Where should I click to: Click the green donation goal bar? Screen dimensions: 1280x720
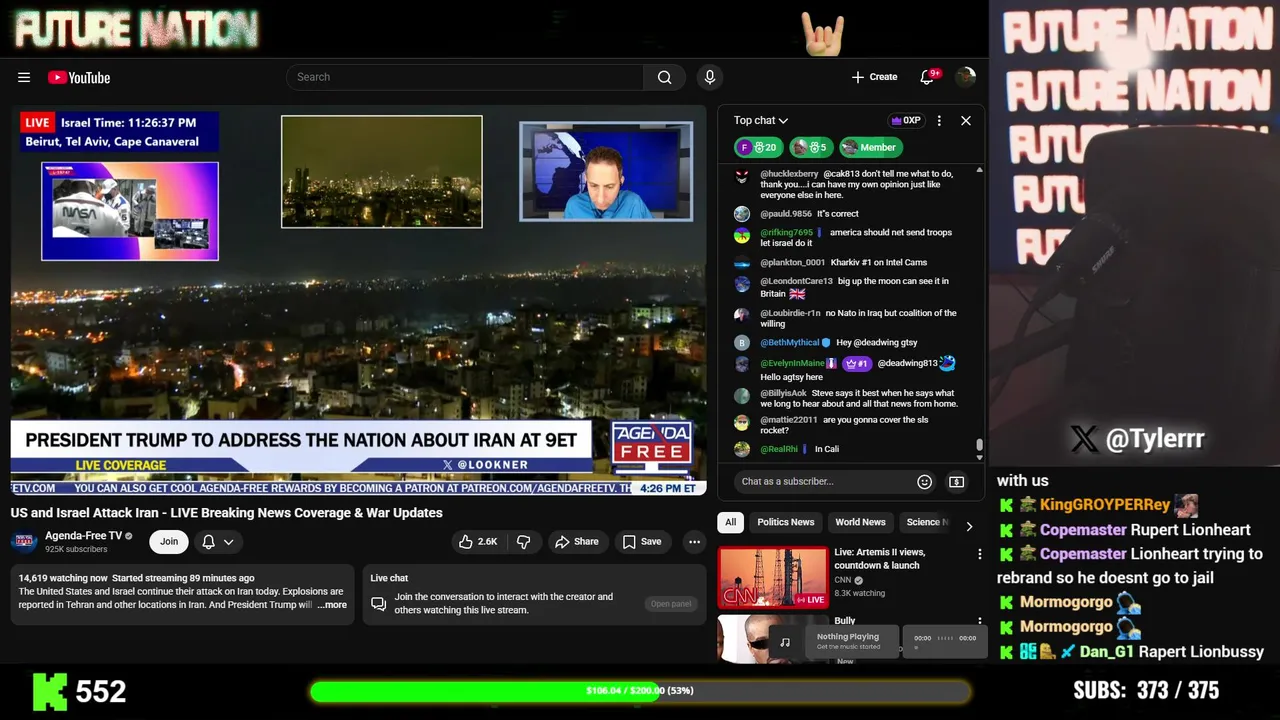point(640,691)
